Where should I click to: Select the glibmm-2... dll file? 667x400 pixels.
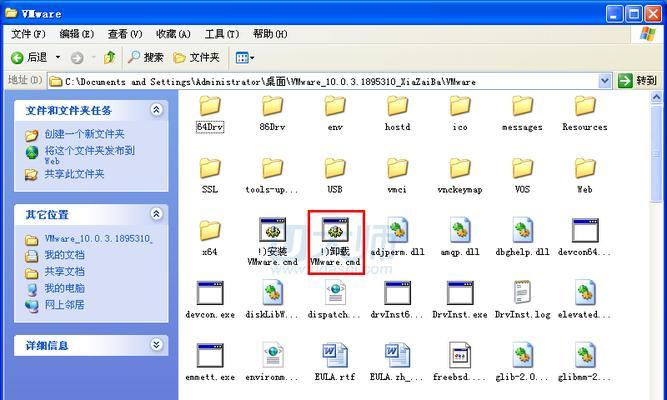click(585, 363)
